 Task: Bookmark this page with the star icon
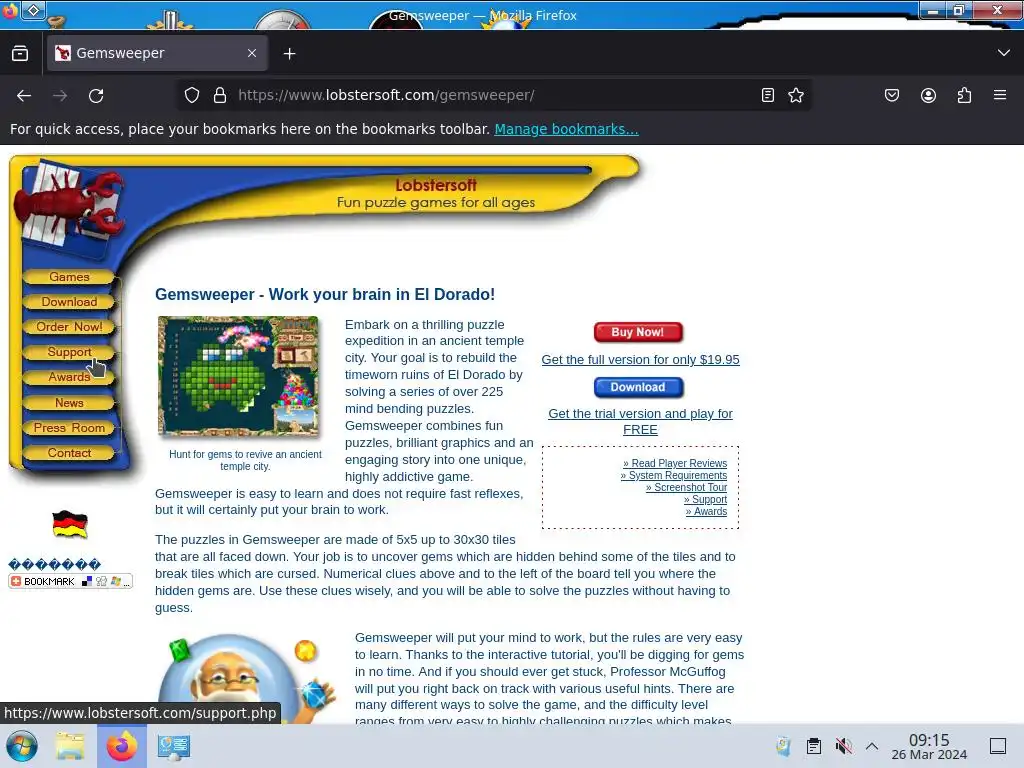tap(796, 95)
